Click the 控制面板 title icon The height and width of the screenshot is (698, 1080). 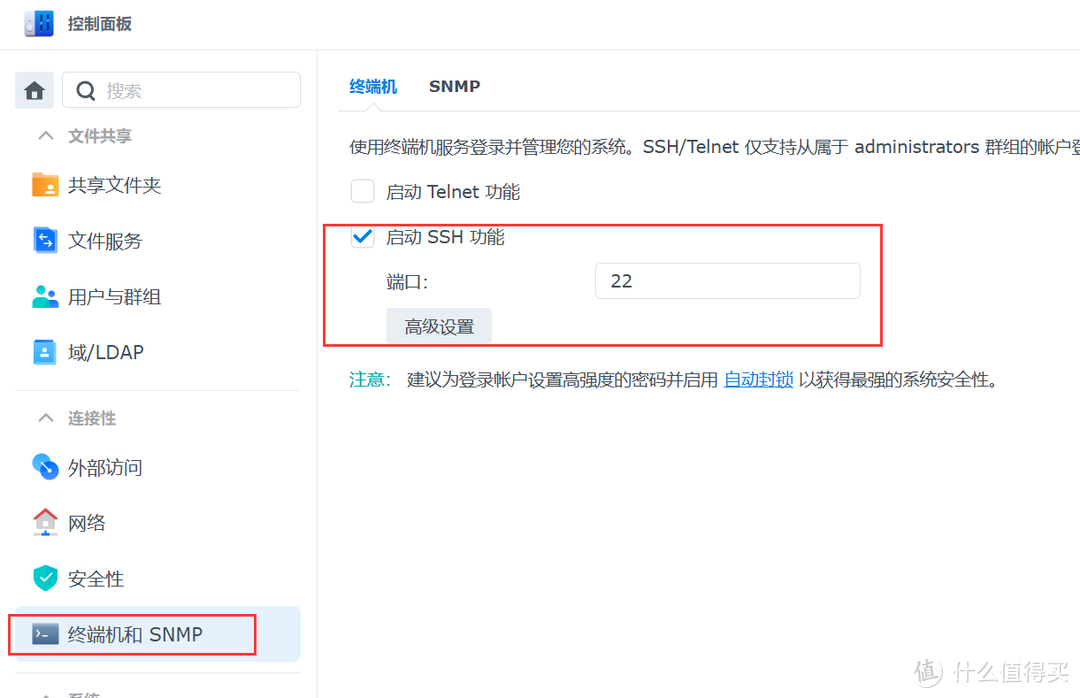[38, 23]
